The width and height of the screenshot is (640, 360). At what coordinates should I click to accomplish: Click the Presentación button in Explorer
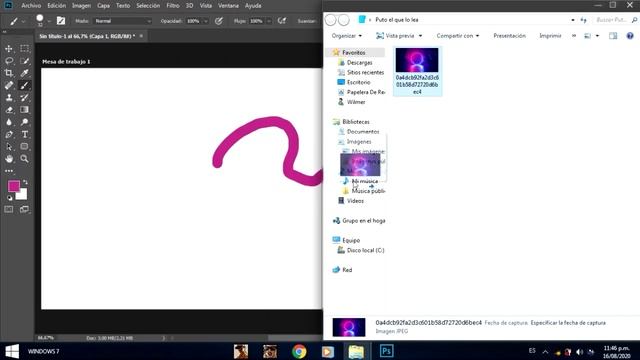[509, 36]
